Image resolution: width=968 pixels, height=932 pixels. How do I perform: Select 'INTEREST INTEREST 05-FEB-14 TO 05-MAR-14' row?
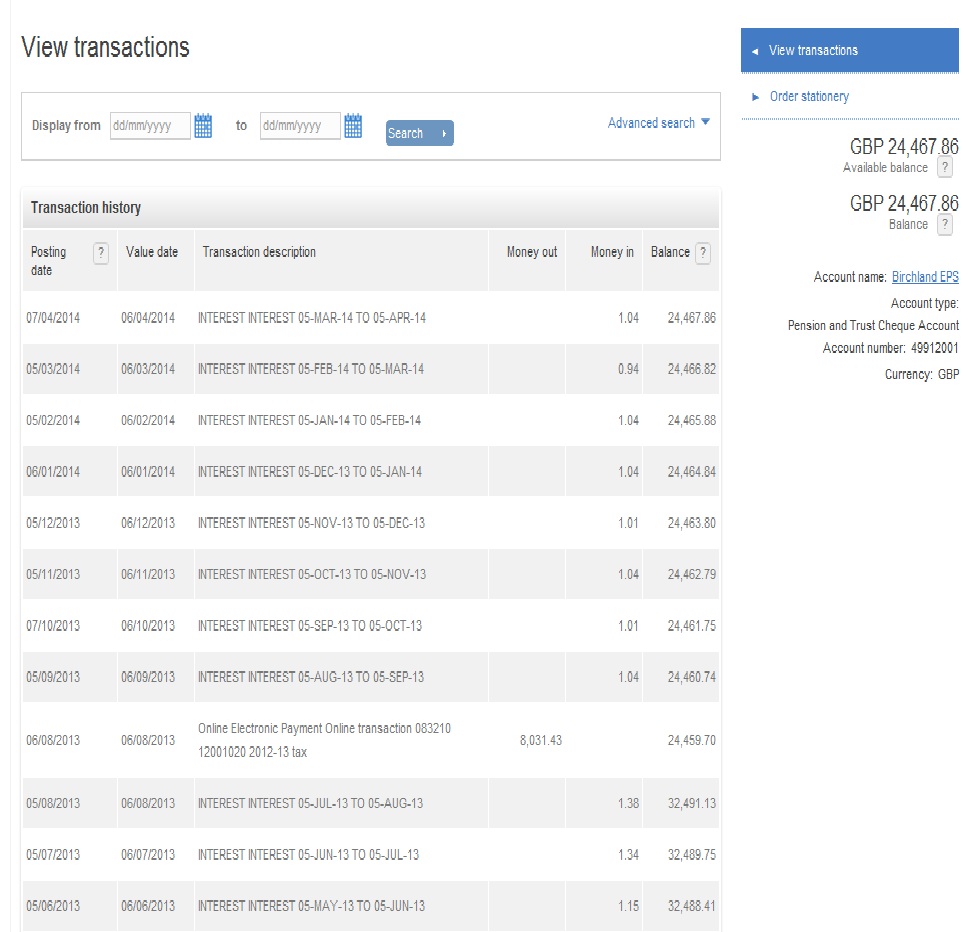pos(370,369)
